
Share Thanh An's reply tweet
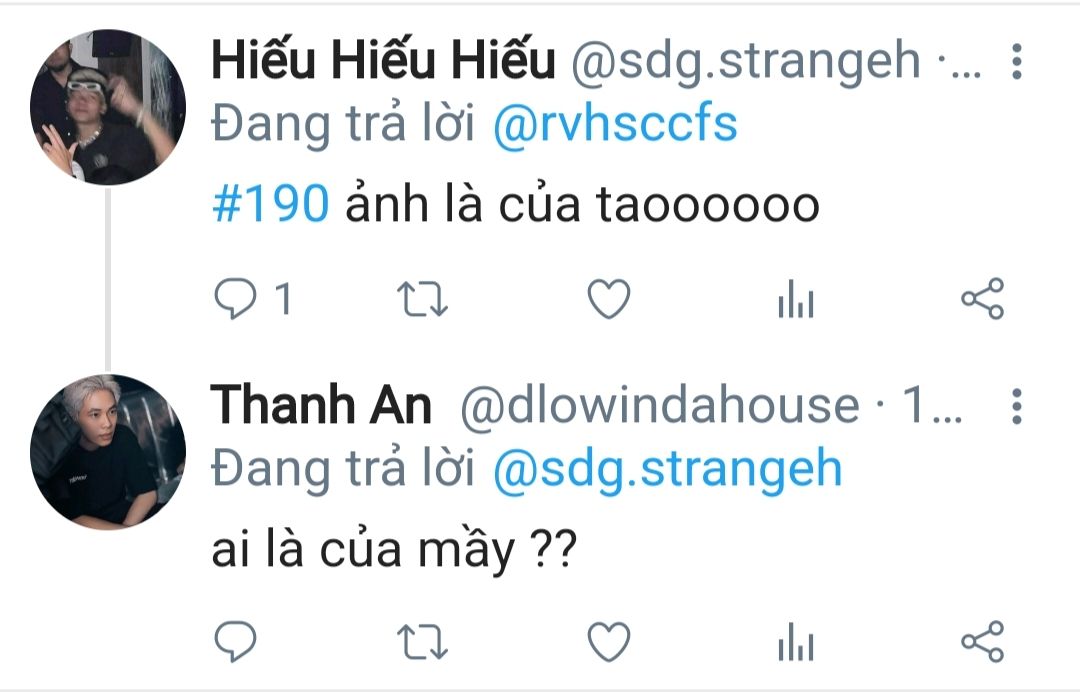click(983, 642)
